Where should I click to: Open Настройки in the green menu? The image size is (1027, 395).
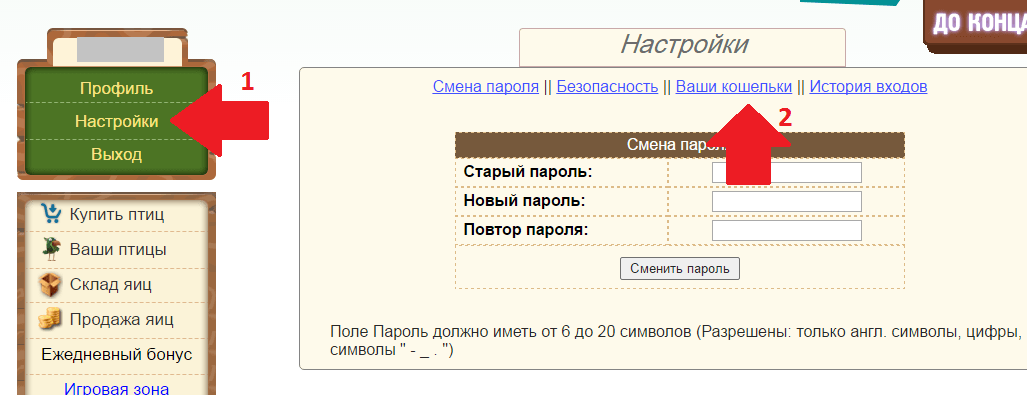click(117, 121)
